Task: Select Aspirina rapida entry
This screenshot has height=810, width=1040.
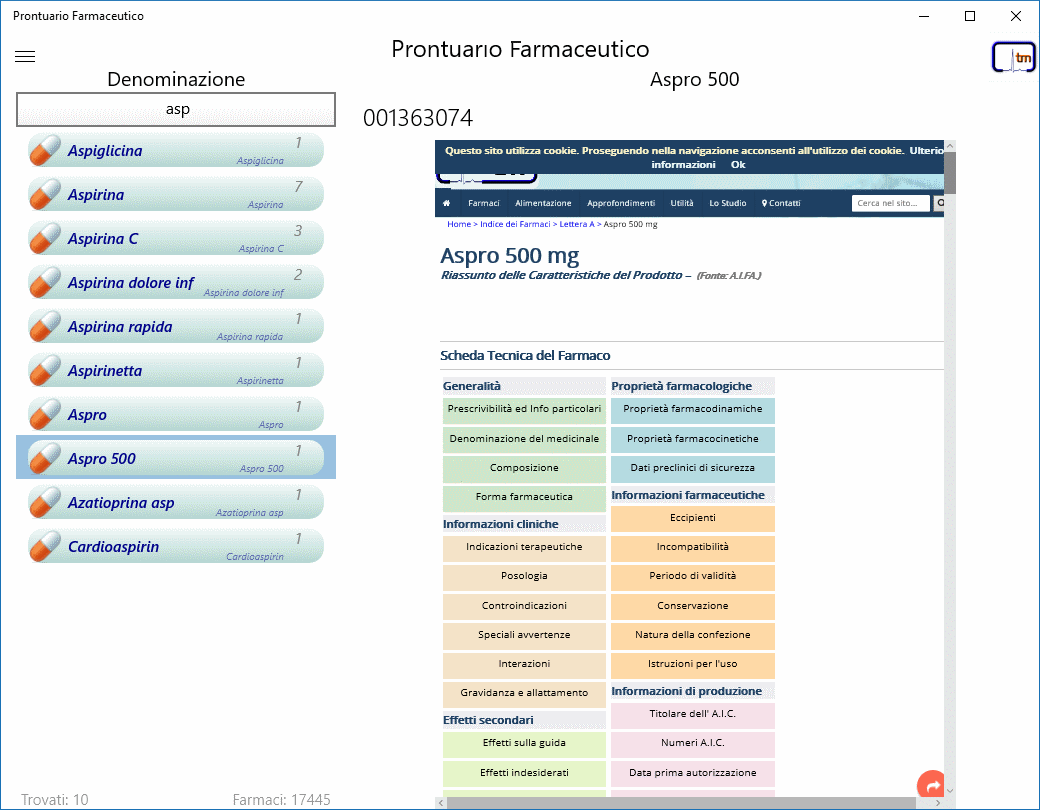Action: [x=176, y=326]
